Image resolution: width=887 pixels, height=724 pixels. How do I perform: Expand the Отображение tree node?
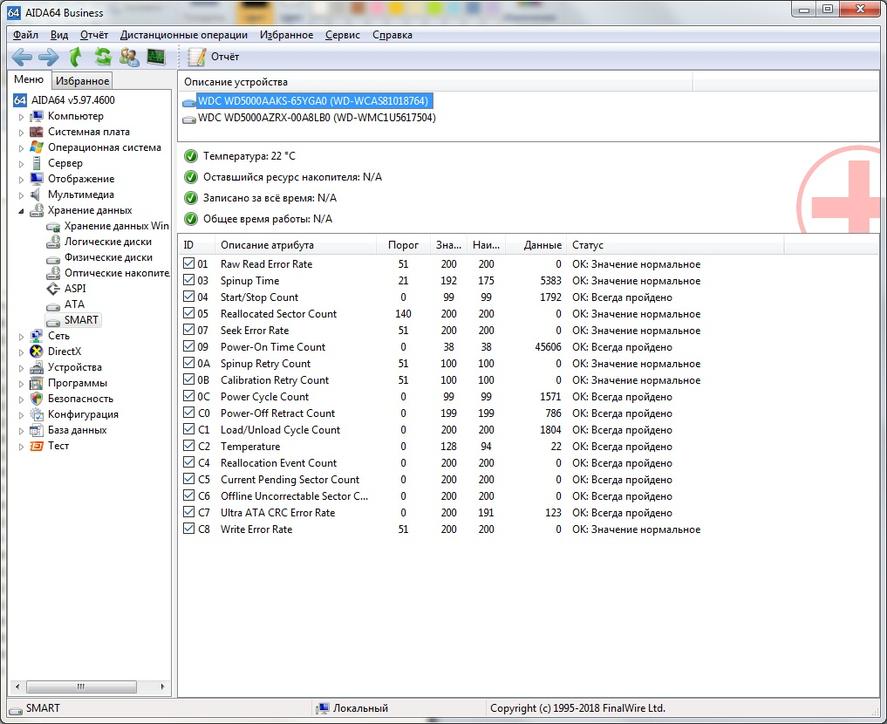pos(21,179)
